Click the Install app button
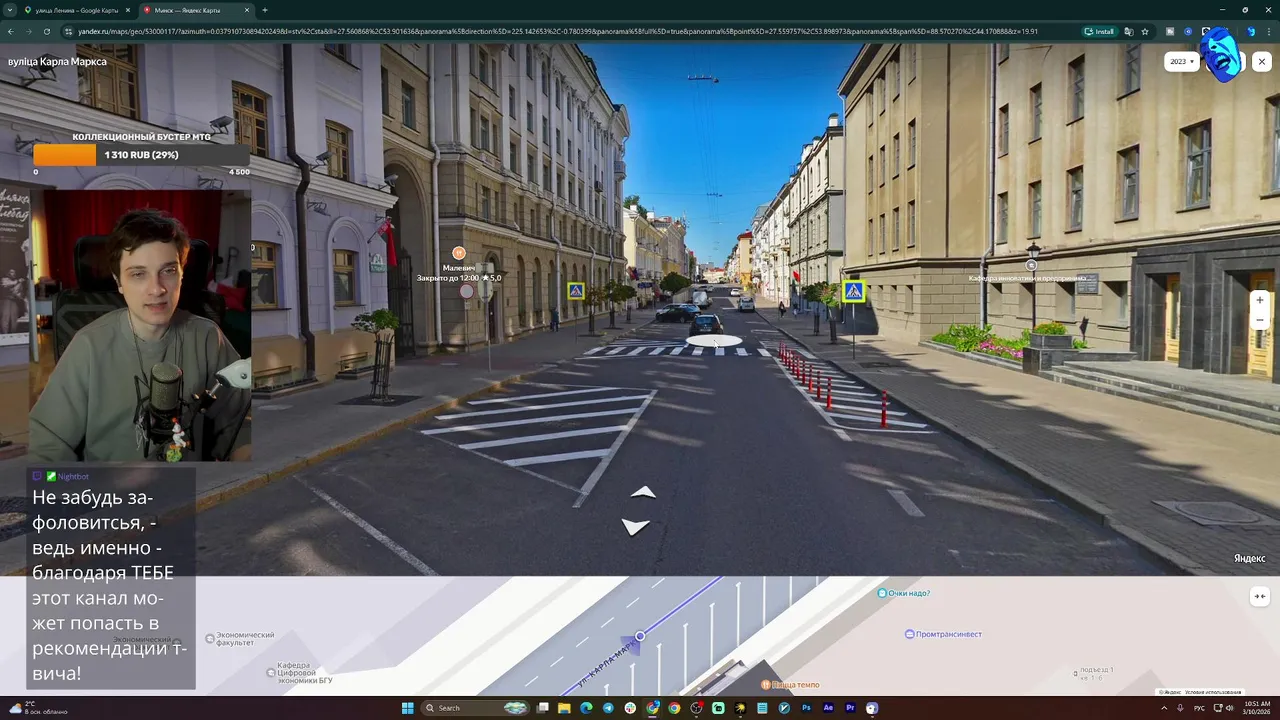 tap(1100, 31)
